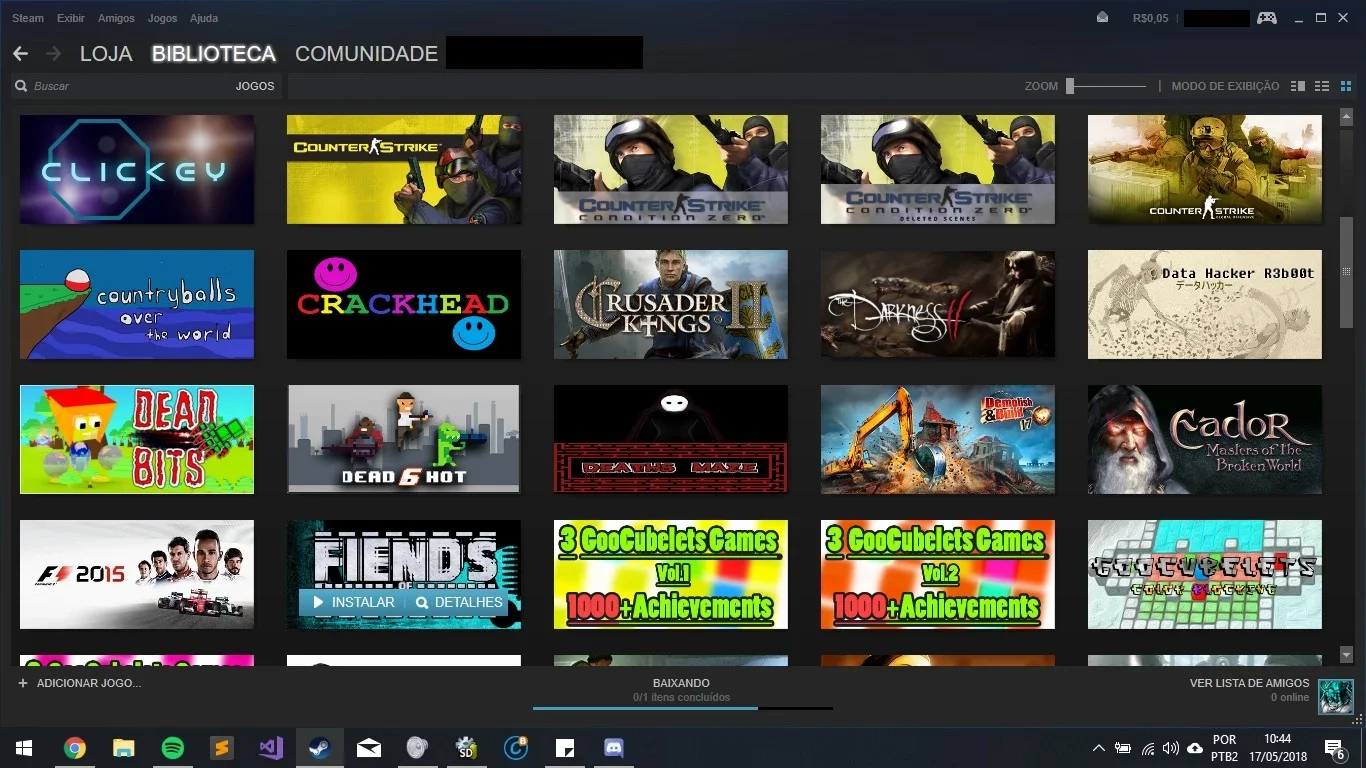This screenshot has width=1366, height=768.
Task: Open the Wi-Fi network tray icon
Action: coord(1147,748)
